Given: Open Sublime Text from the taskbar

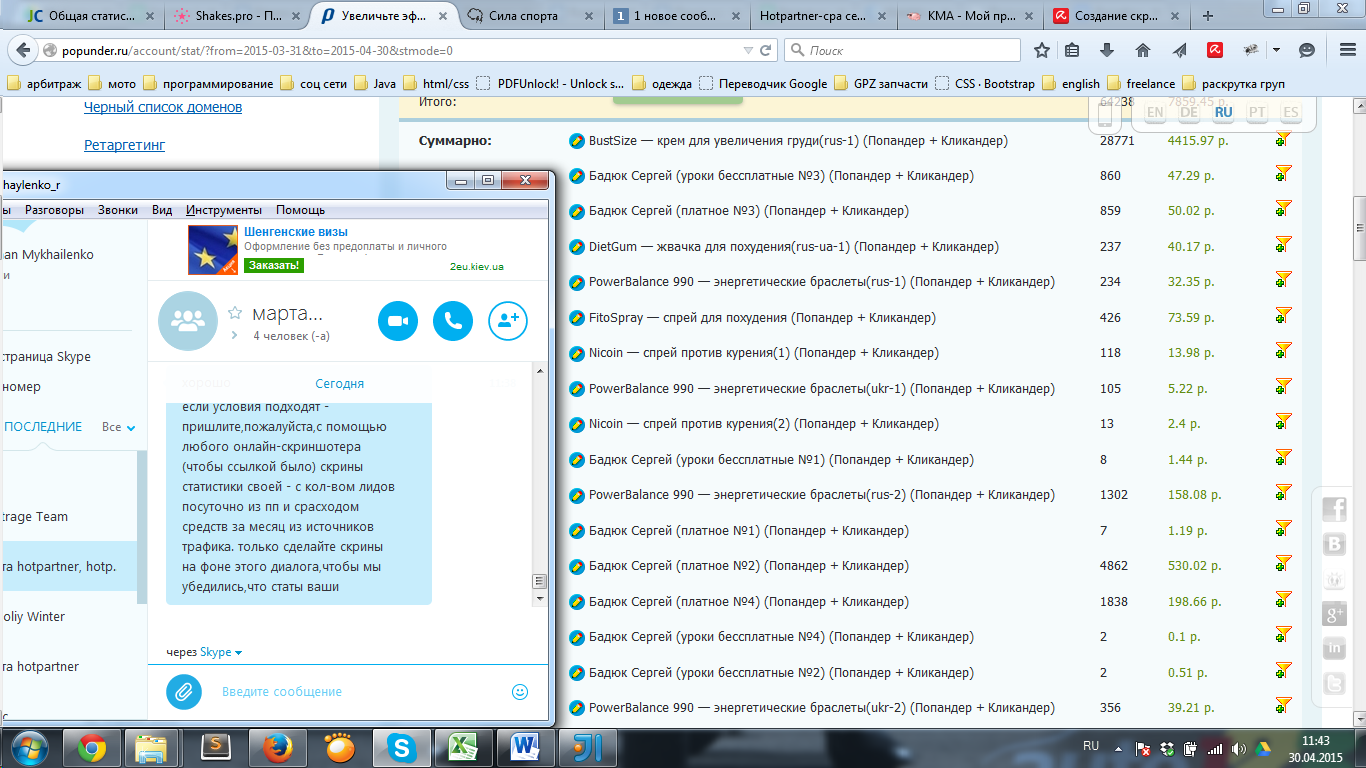Looking at the screenshot, I should [x=217, y=748].
